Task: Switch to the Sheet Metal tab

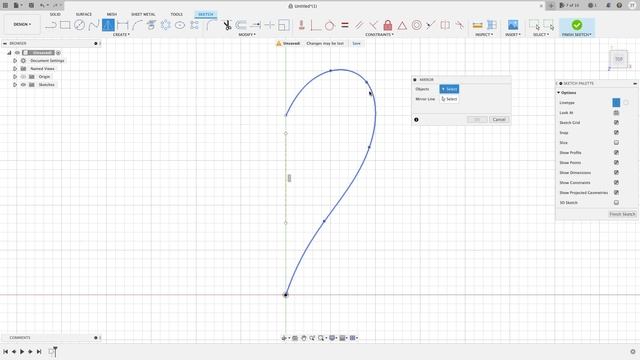Action: tap(143, 14)
